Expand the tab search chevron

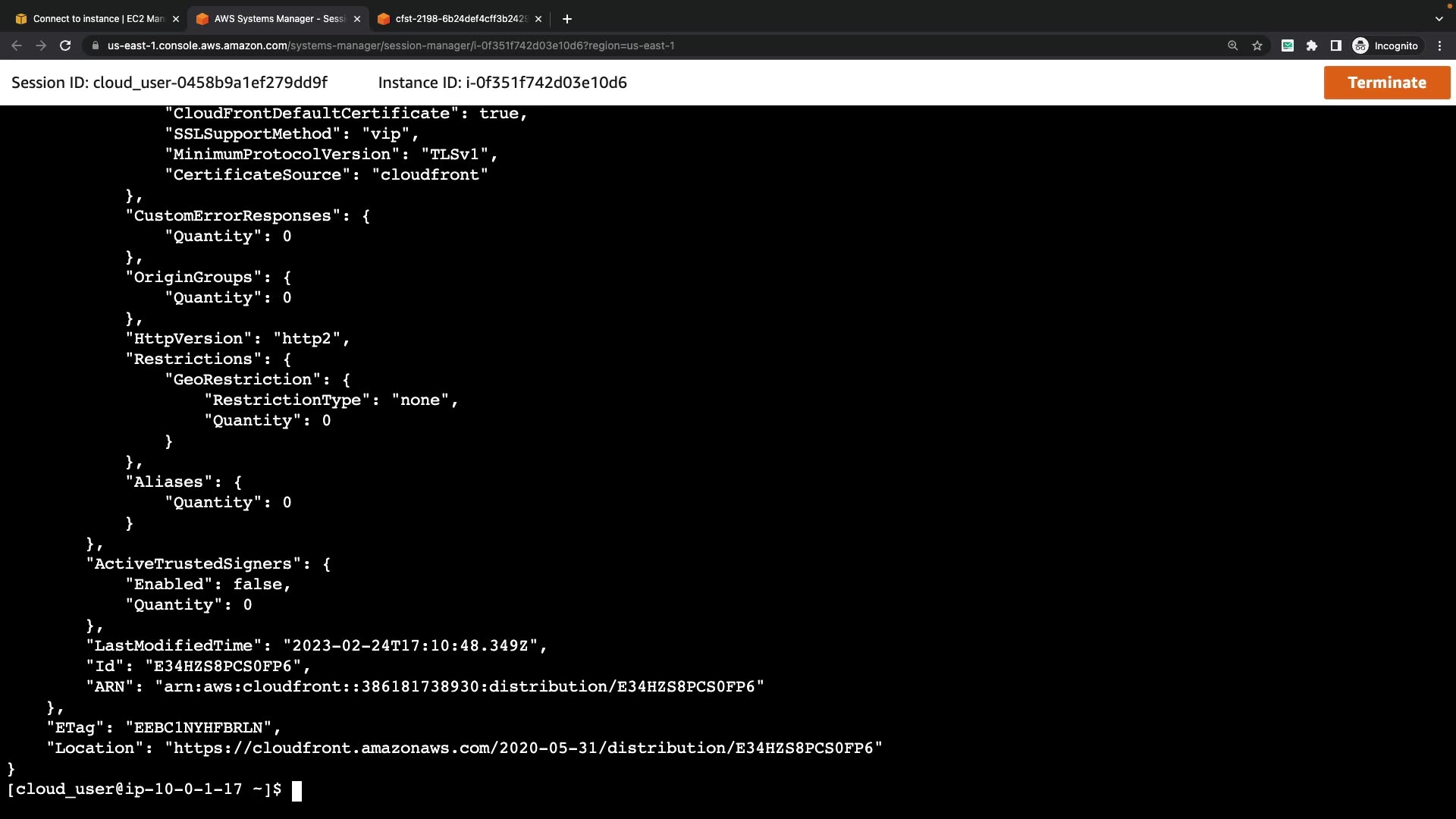pos(1439,19)
